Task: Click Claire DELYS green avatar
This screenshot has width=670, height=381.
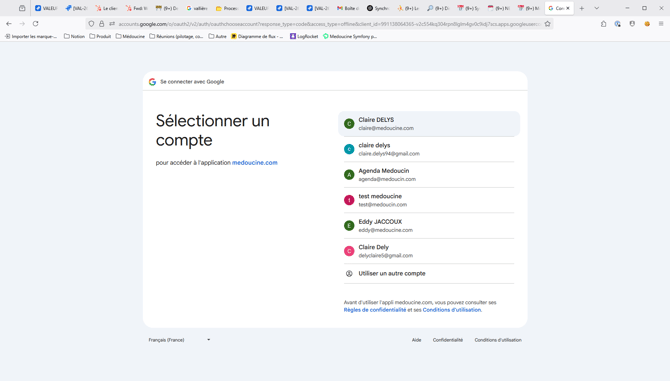Action: (x=349, y=124)
